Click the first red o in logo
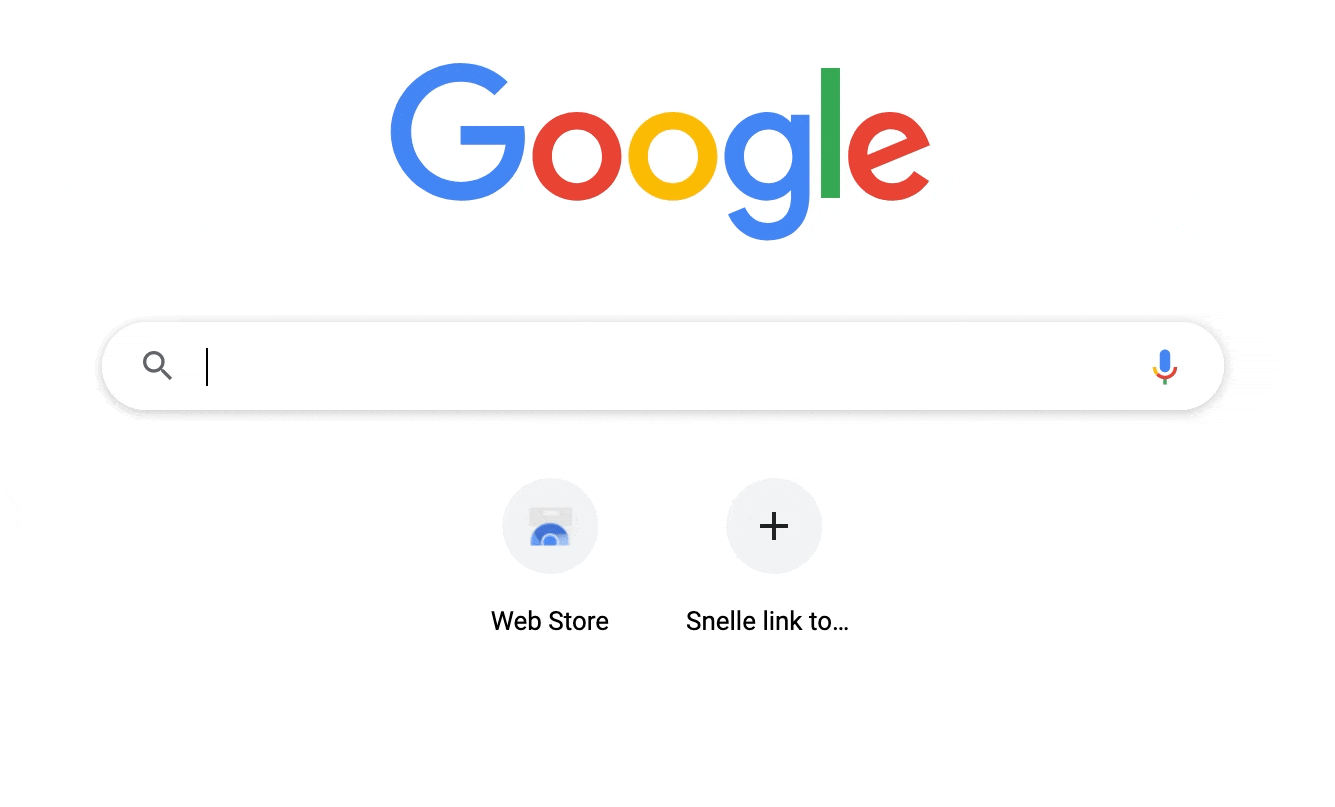This screenshot has height=807, width=1335. (577, 156)
